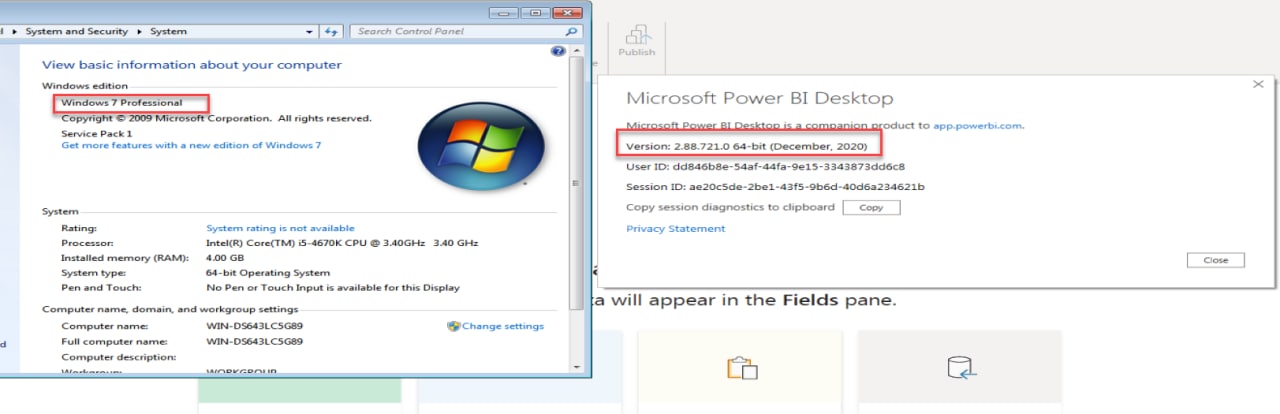Click the Copyright 2009 Microsoft Corporation text
This screenshot has height=414, width=1280.
[216, 118]
